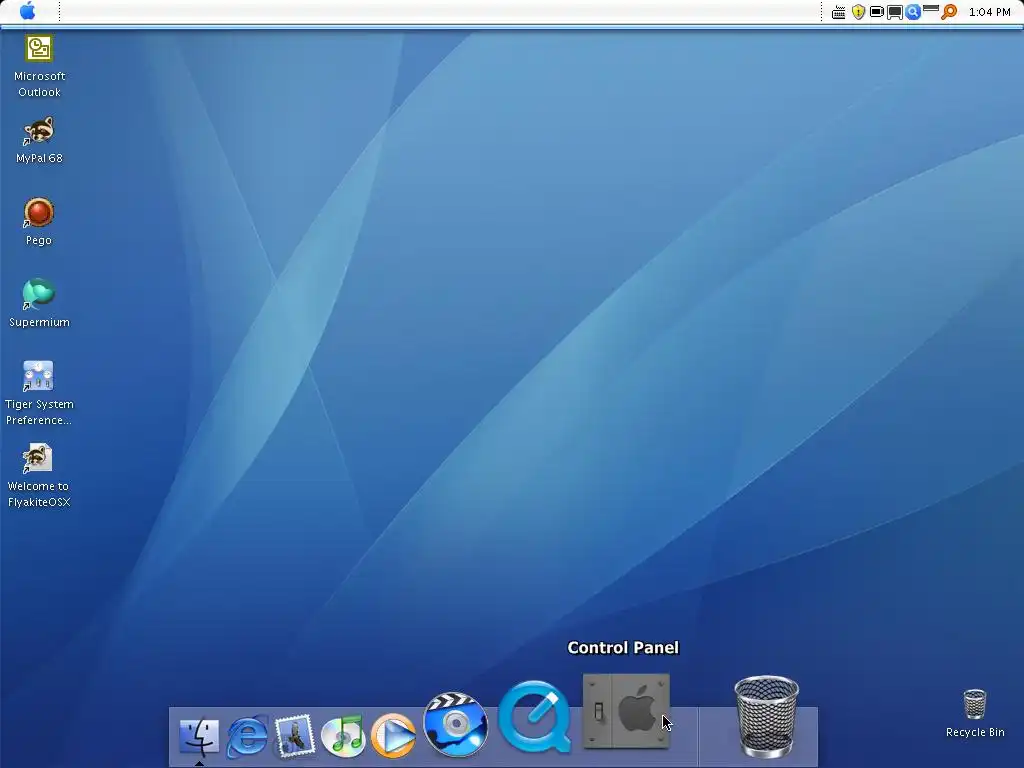Click the Supermium label text
The image size is (1024, 768).
[39, 322]
